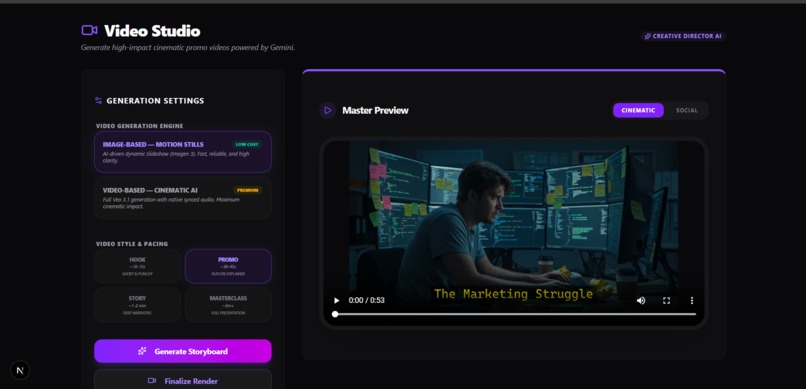Click the Video Studio heading

click(x=152, y=31)
